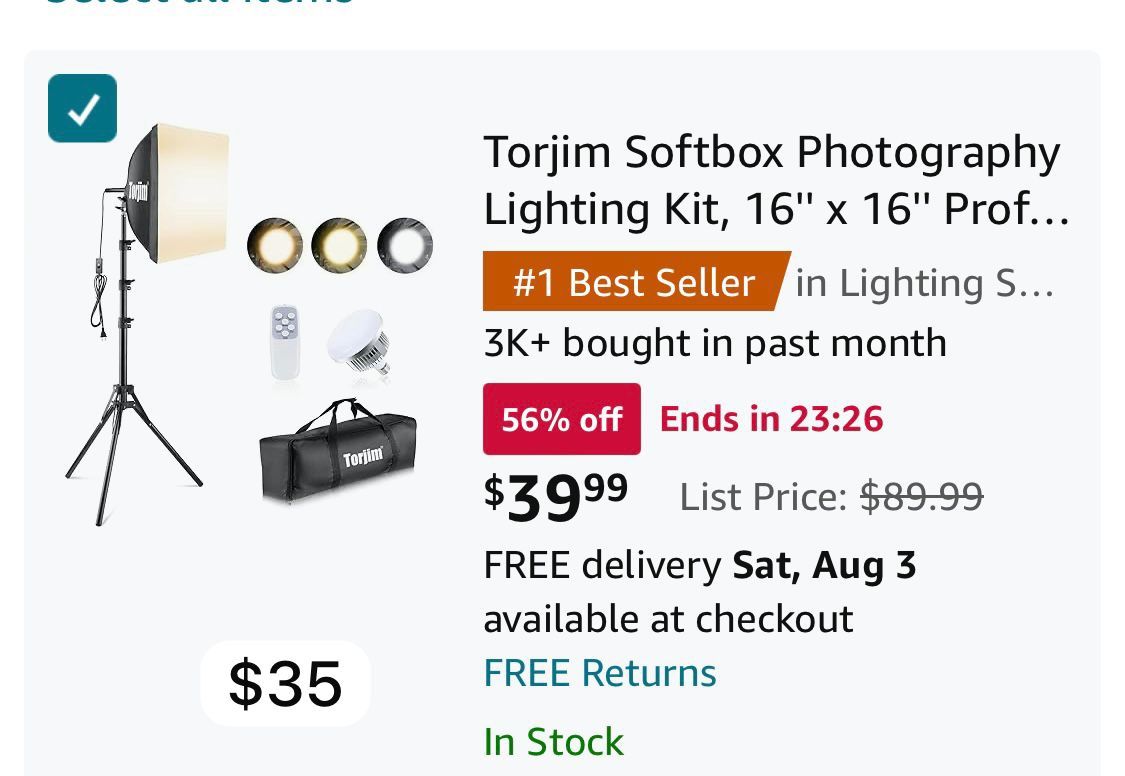Click the cool white light circle icon
The image size is (1125, 776).
pos(405,245)
